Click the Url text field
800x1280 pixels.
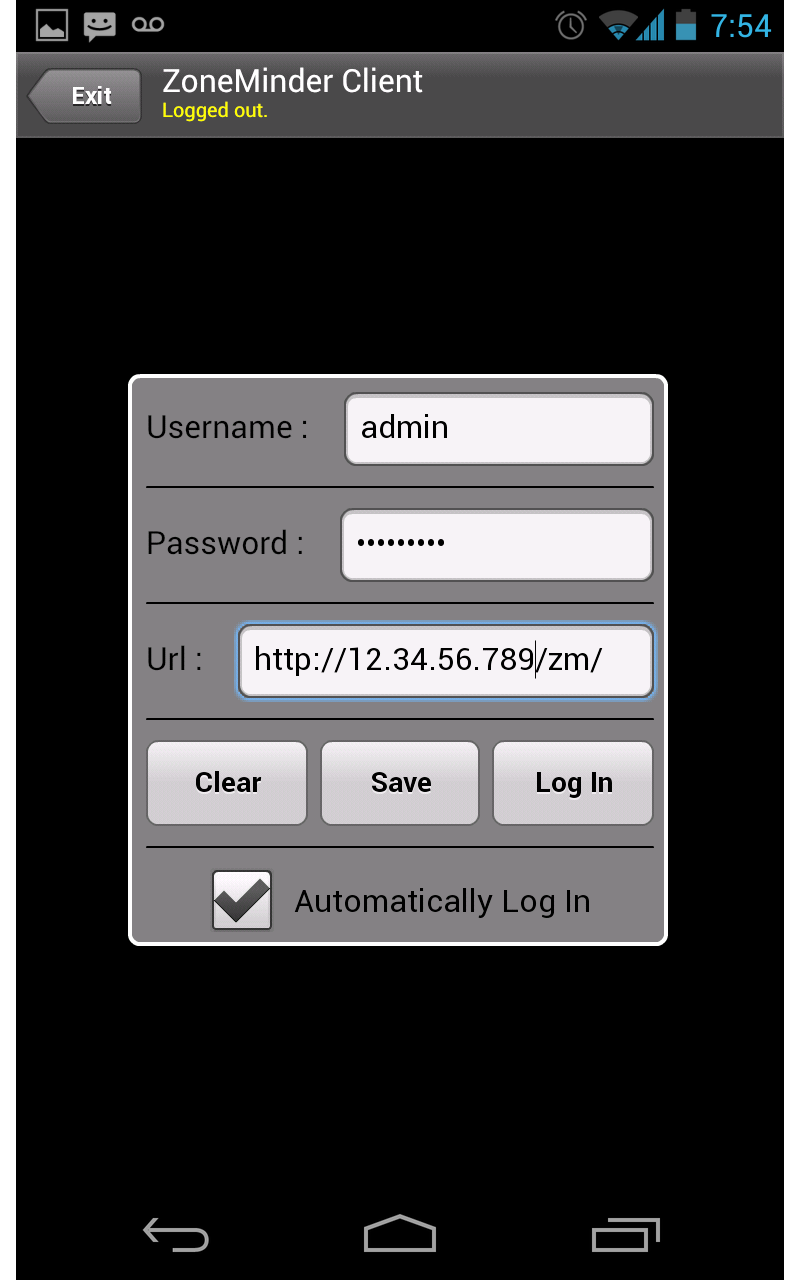(446, 661)
